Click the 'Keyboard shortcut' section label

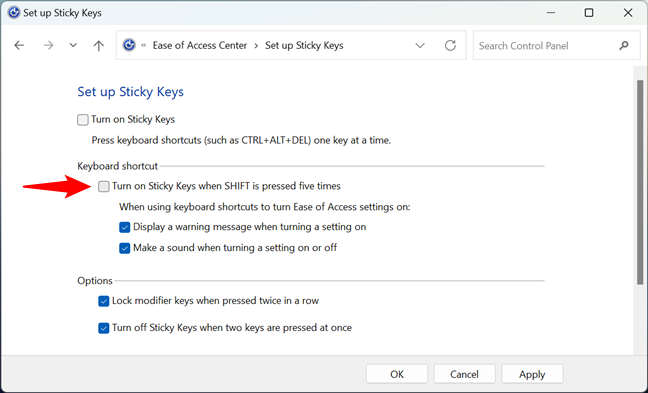tap(117, 166)
